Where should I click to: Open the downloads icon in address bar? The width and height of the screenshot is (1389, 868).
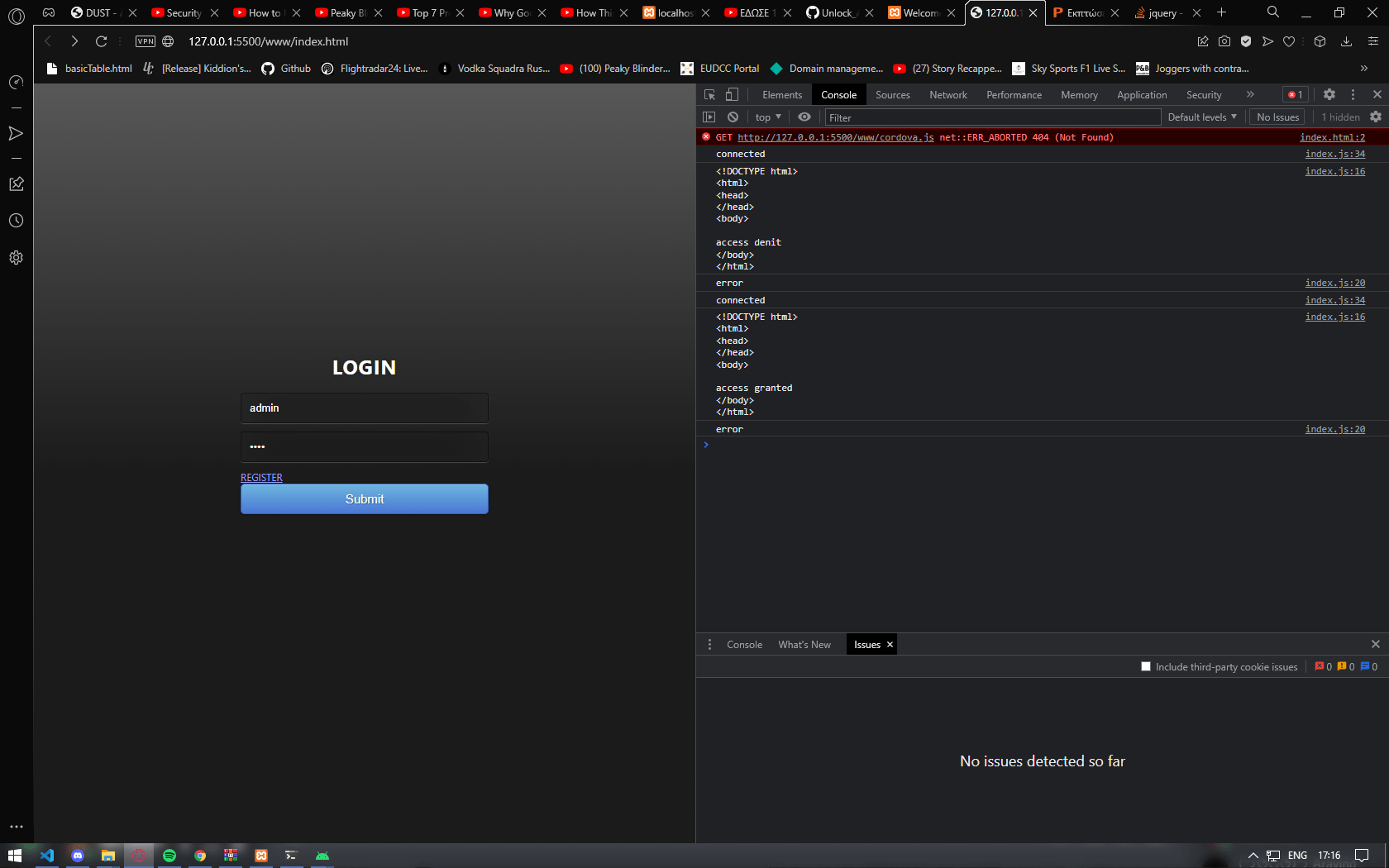point(1347,41)
